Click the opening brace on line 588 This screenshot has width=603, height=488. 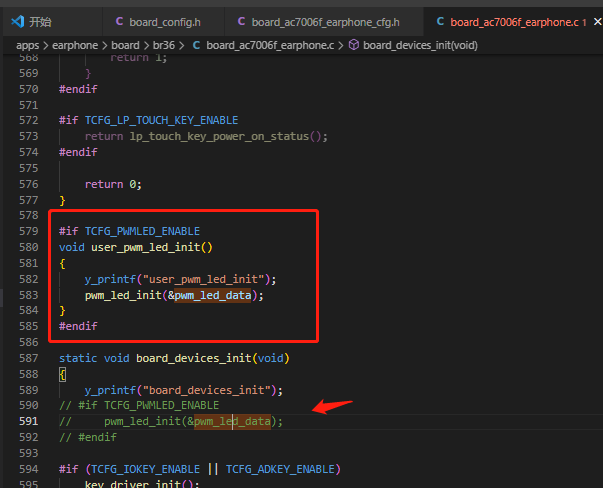click(x=62, y=375)
